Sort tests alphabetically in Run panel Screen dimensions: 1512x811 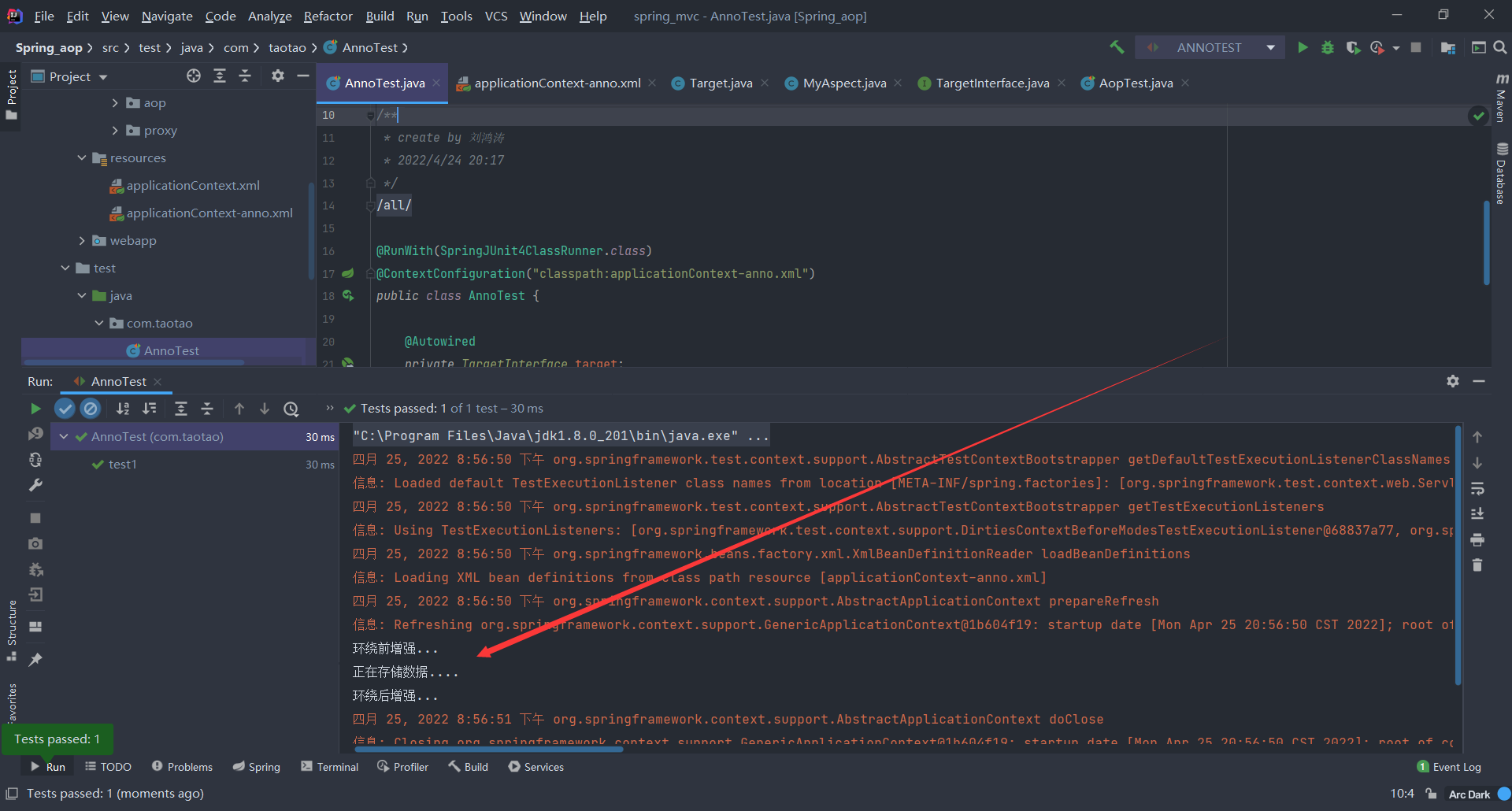pos(123,408)
